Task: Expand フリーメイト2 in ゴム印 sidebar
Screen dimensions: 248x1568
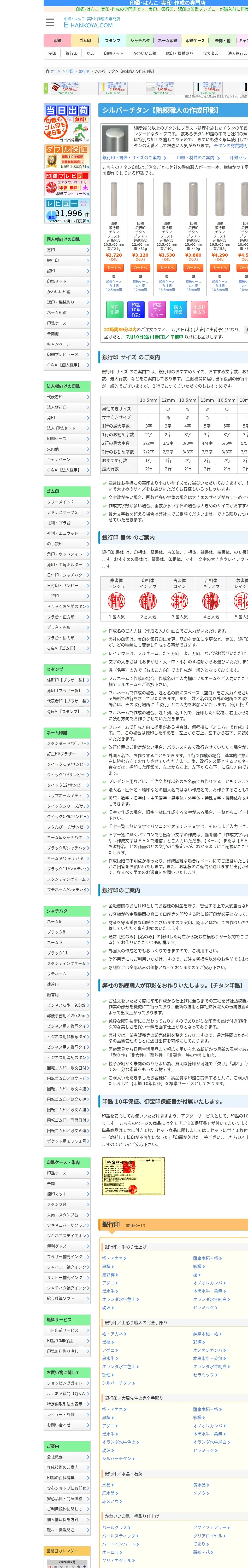Action: click(67, 502)
